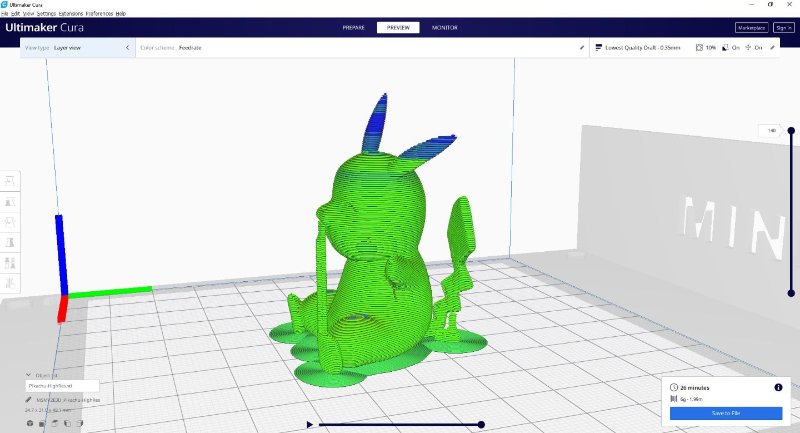Open the Edit menu
Viewport: 800px width, 433px height.
[x=15, y=14]
